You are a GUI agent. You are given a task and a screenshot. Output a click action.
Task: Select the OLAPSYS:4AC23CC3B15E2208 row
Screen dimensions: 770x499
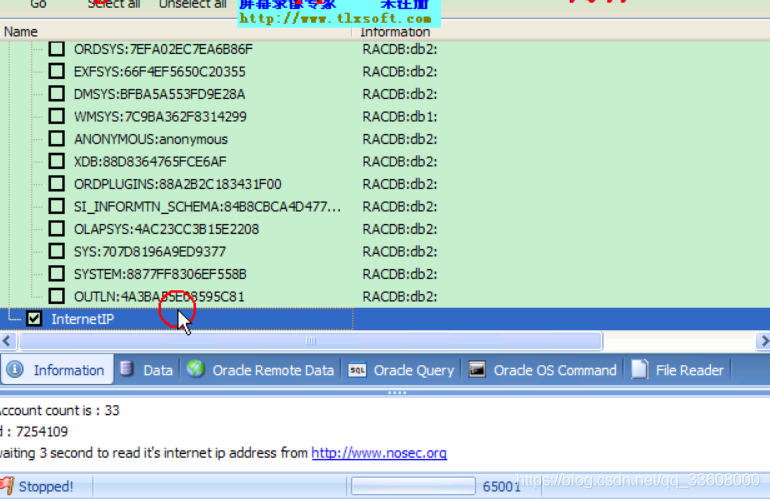coord(166,229)
